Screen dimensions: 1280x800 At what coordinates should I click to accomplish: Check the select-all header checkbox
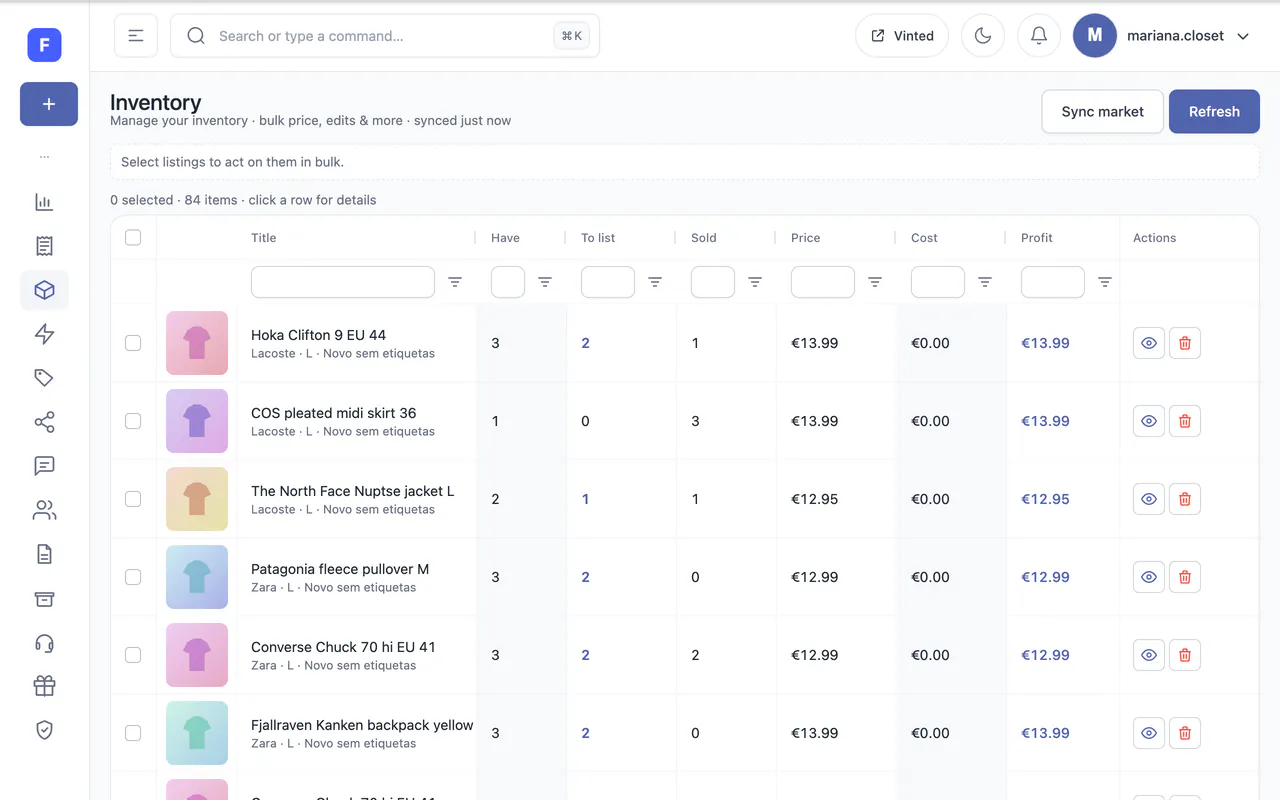[133, 237]
